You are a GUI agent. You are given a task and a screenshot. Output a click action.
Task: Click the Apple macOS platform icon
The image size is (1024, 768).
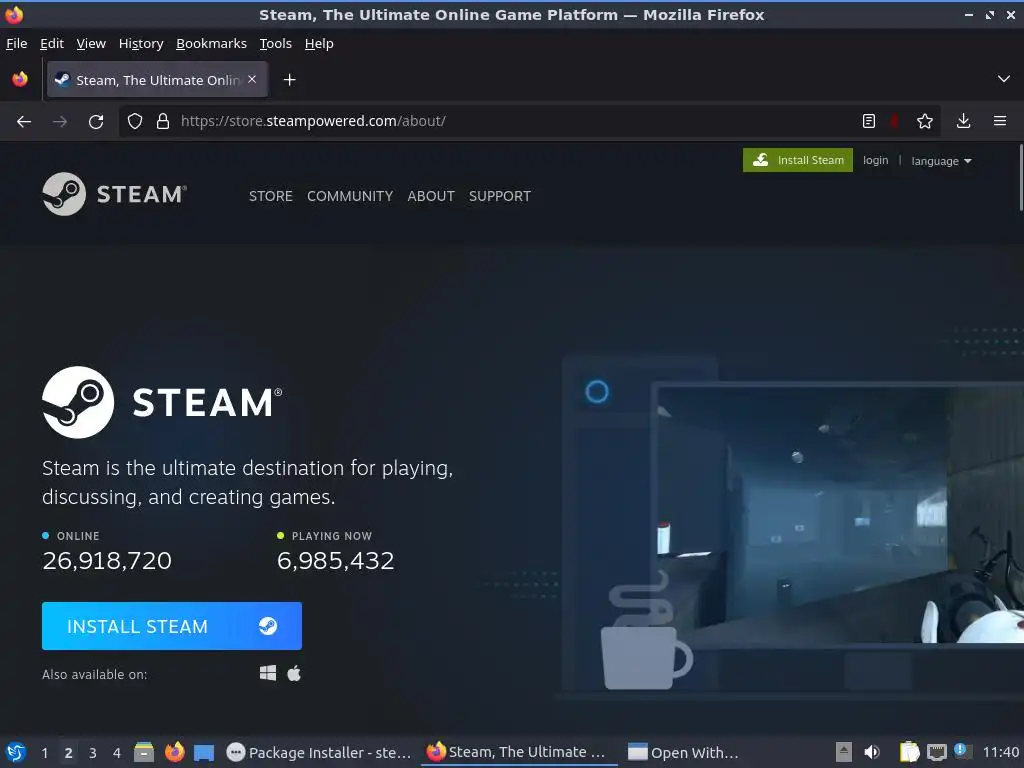pyautogui.click(x=294, y=673)
